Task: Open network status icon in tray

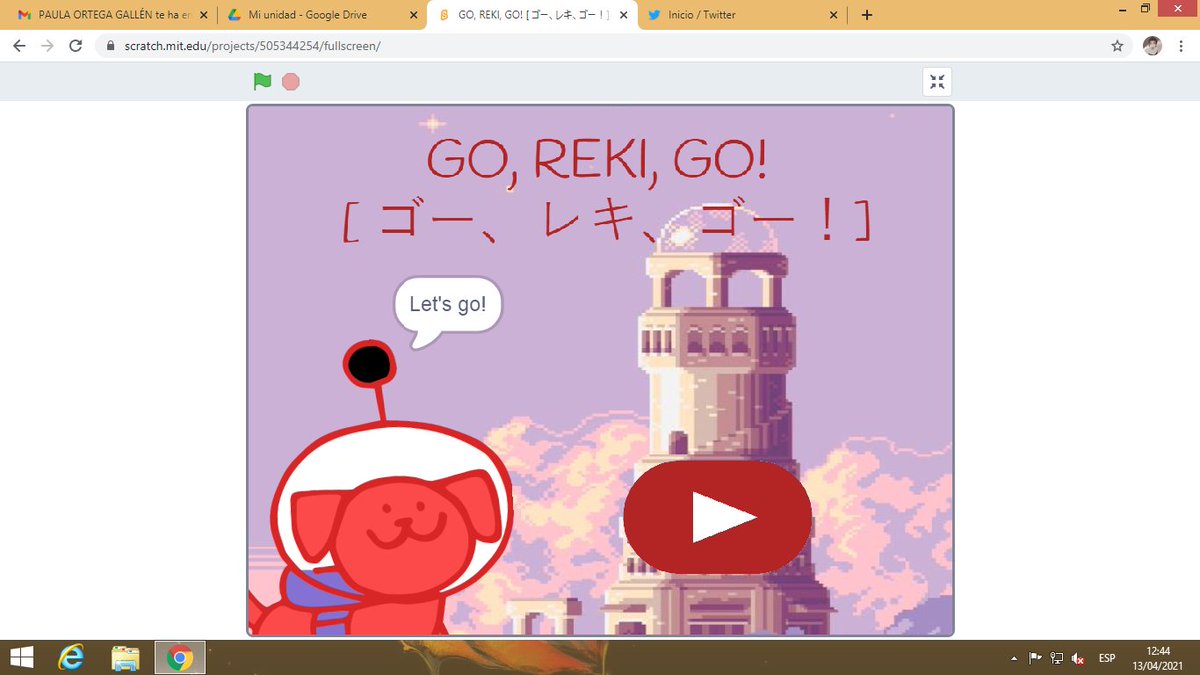Action: click(x=1057, y=658)
